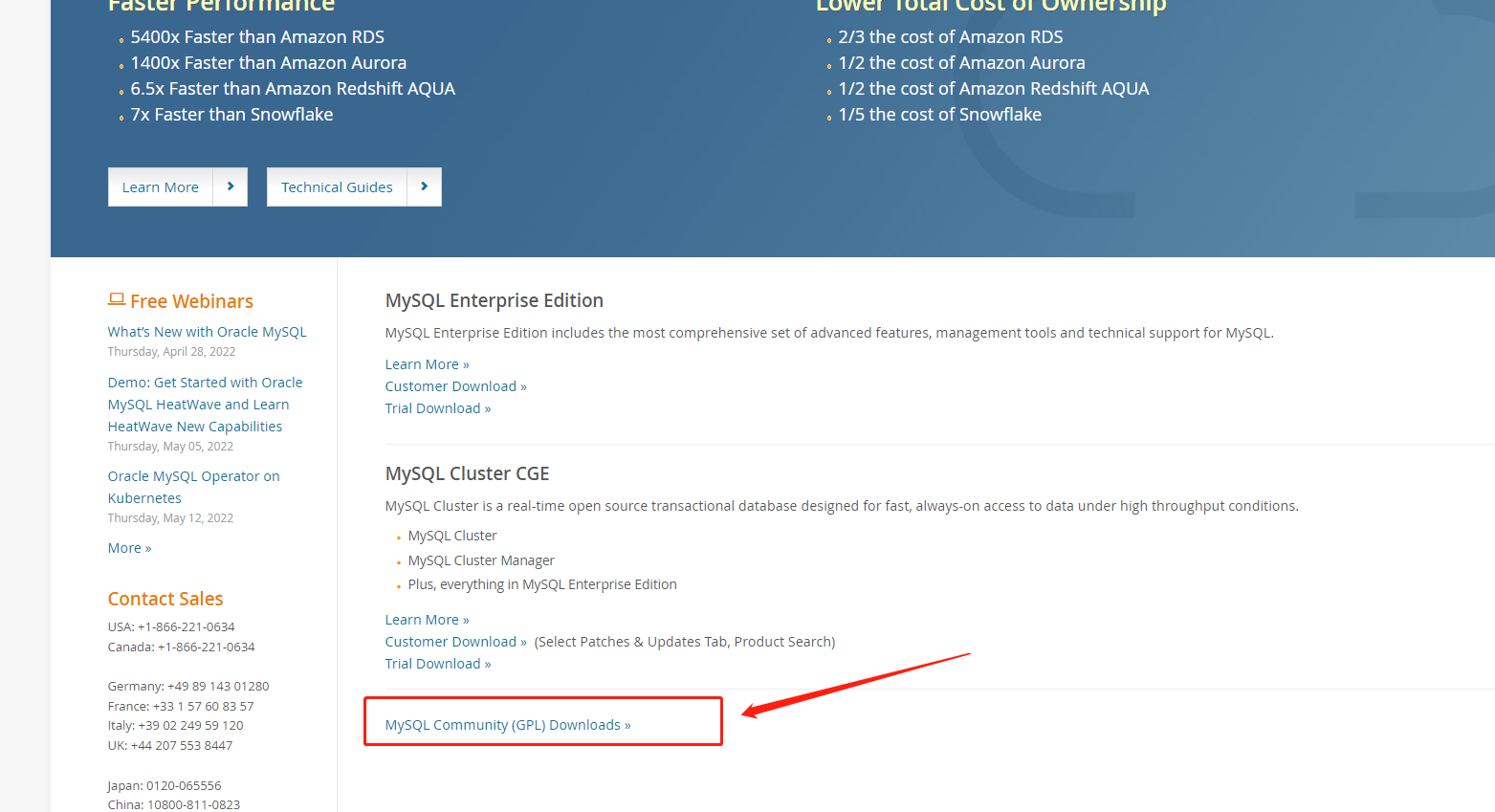Click Customer Download » under MySQL Cluster CGE
The width and height of the screenshot is (1495, 812).
click(456, 642)
